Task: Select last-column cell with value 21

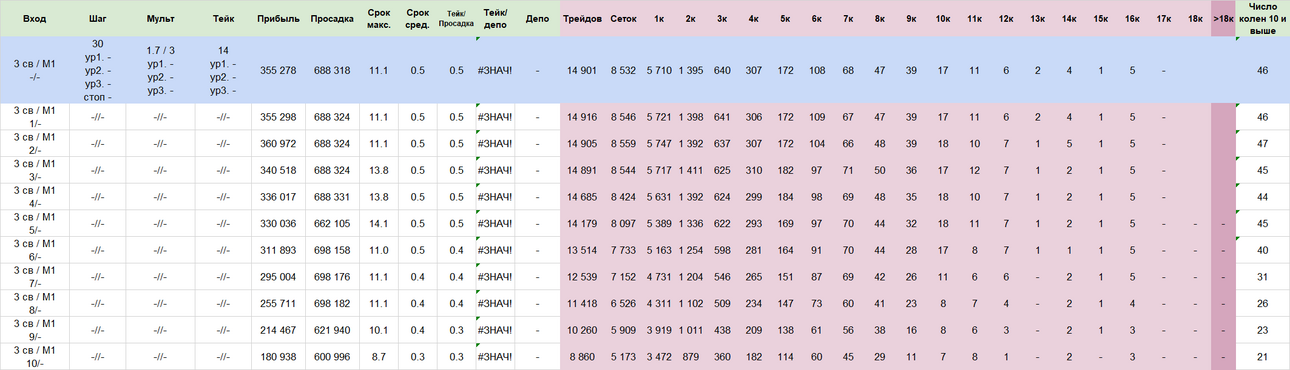Action: coord(1262,357)
